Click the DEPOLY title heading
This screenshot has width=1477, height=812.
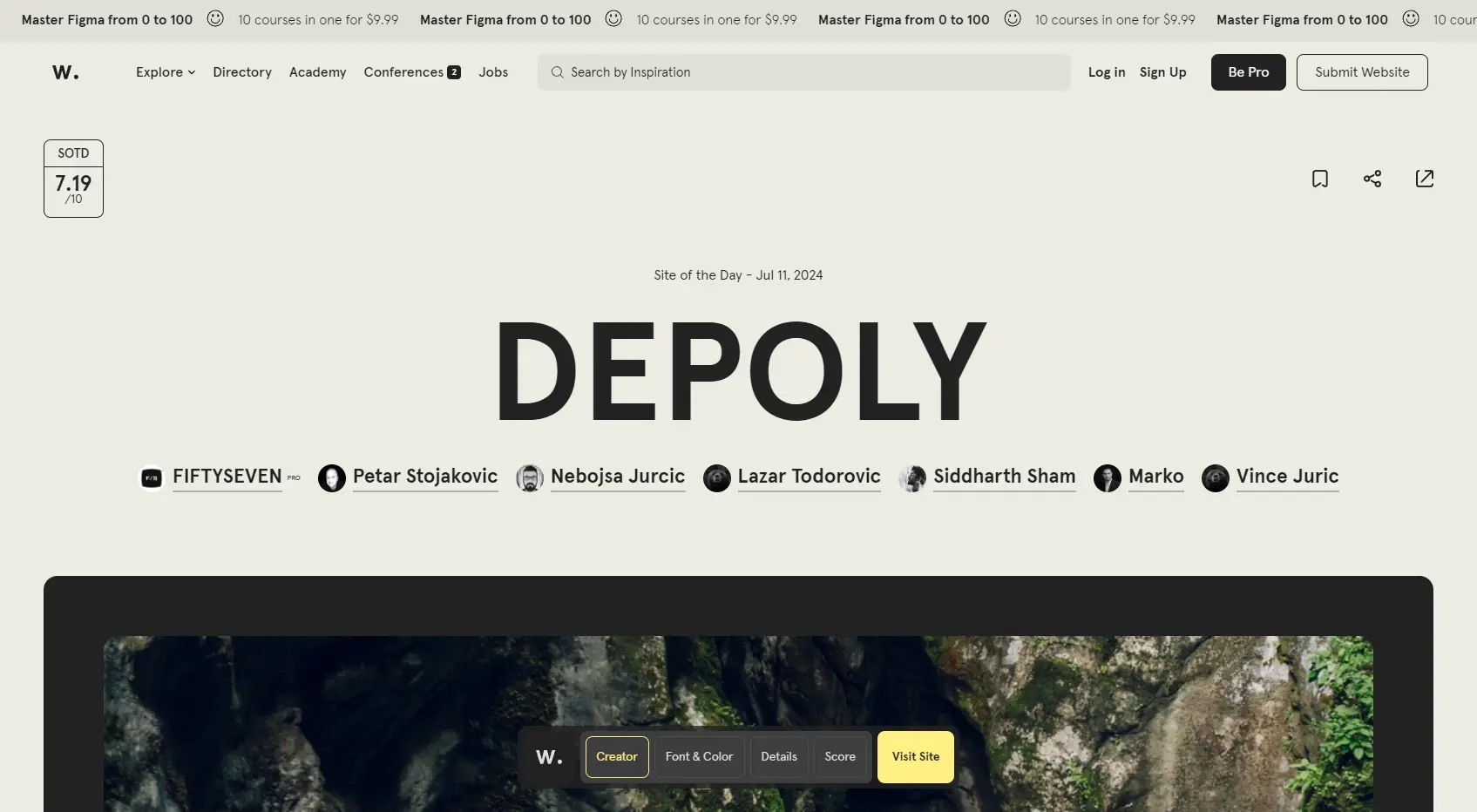(740, 370)
